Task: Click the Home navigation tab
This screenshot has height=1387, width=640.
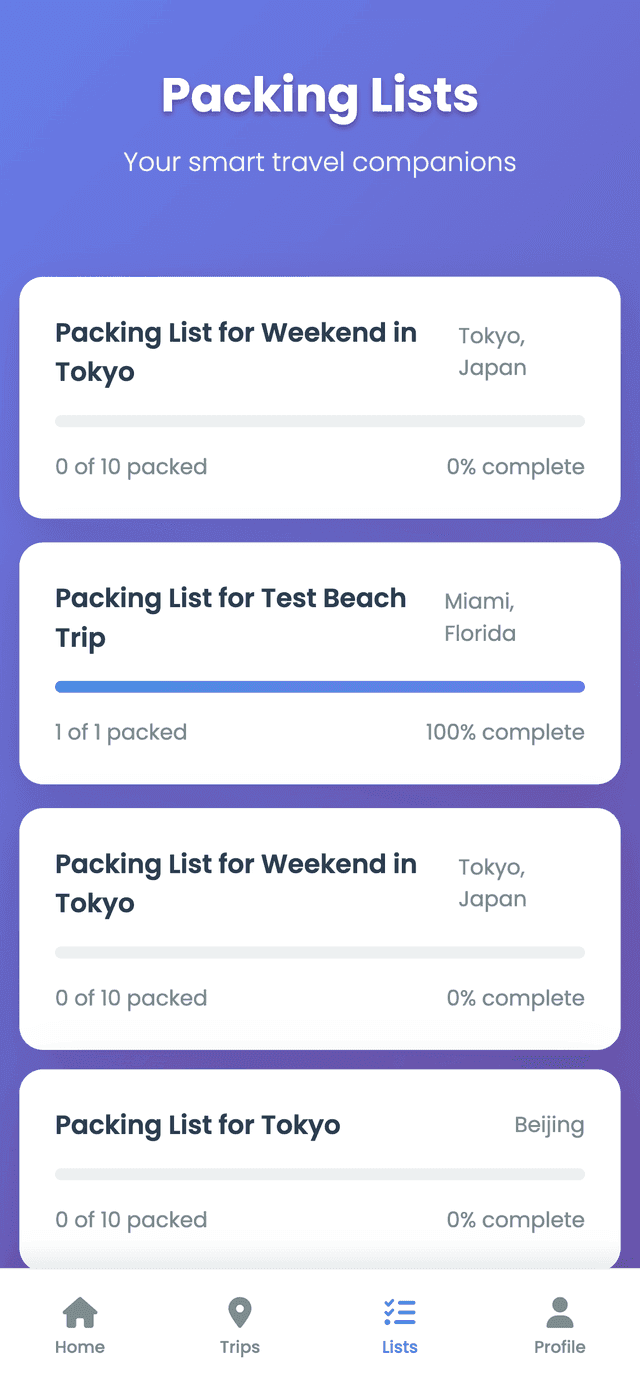Action: tap(80, 1347)
